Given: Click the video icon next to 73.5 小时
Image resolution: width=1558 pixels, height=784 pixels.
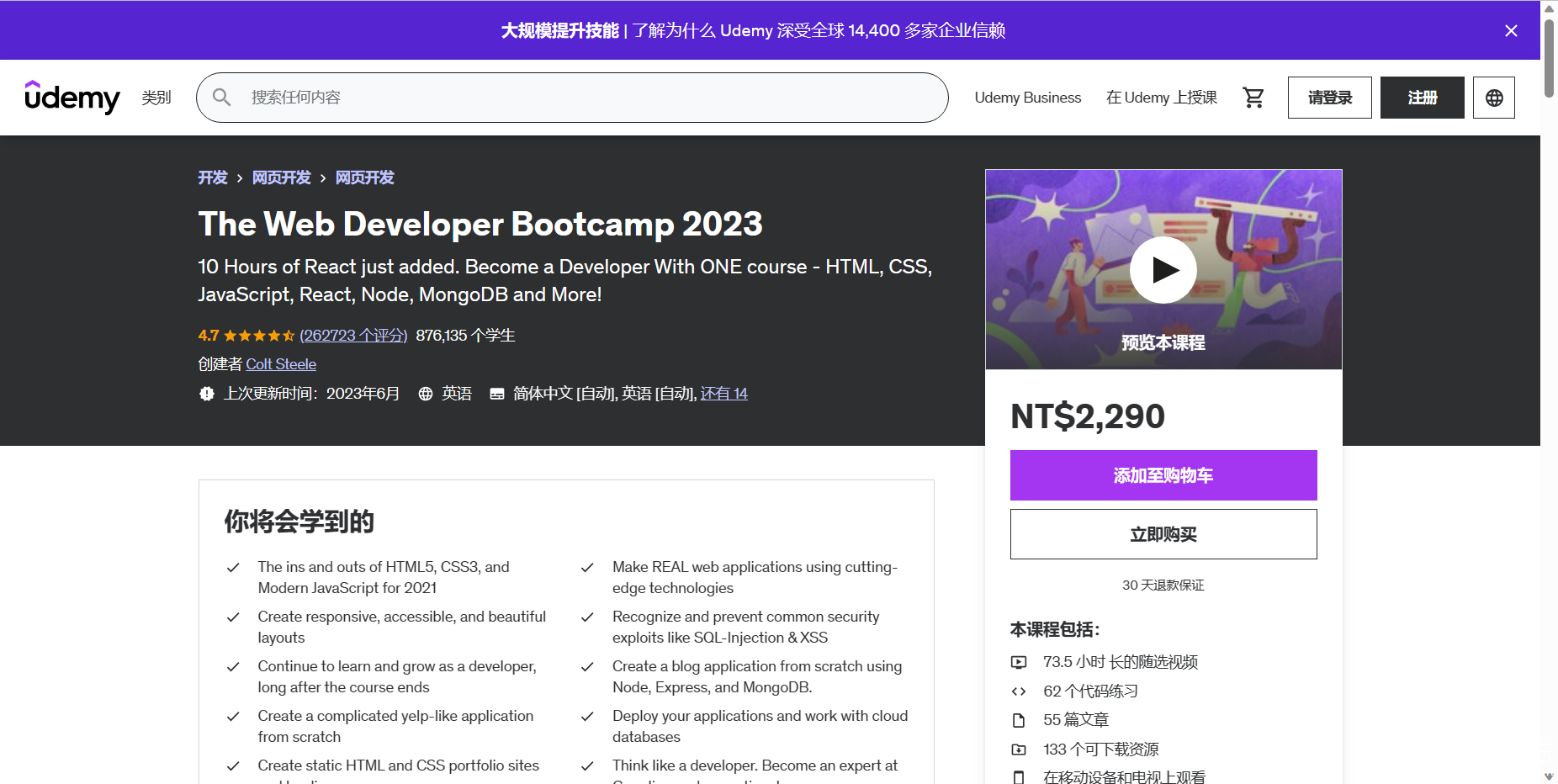Looking at the screenshot, I should 1019,663.
